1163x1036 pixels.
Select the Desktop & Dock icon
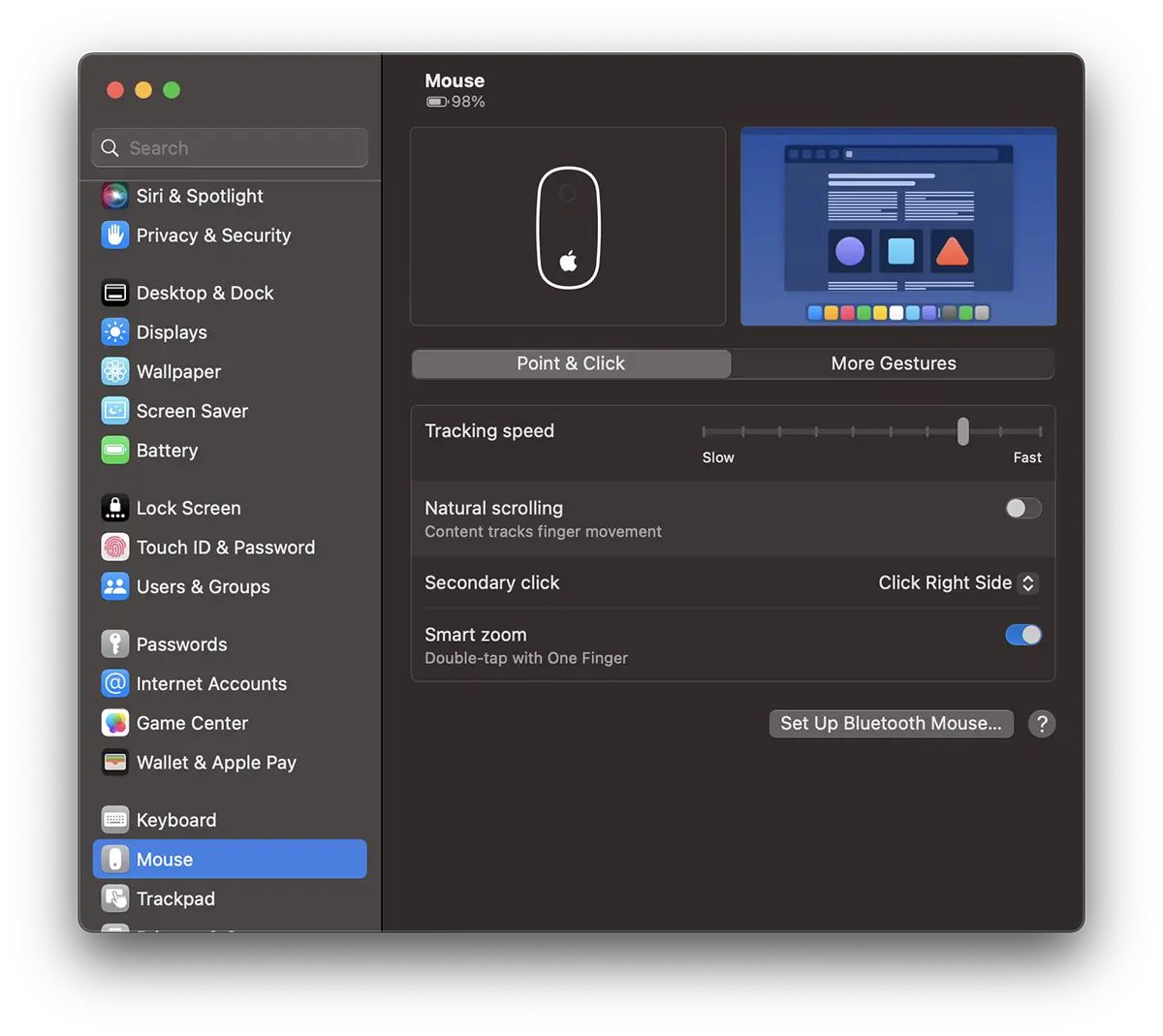[x=115, y=293]
